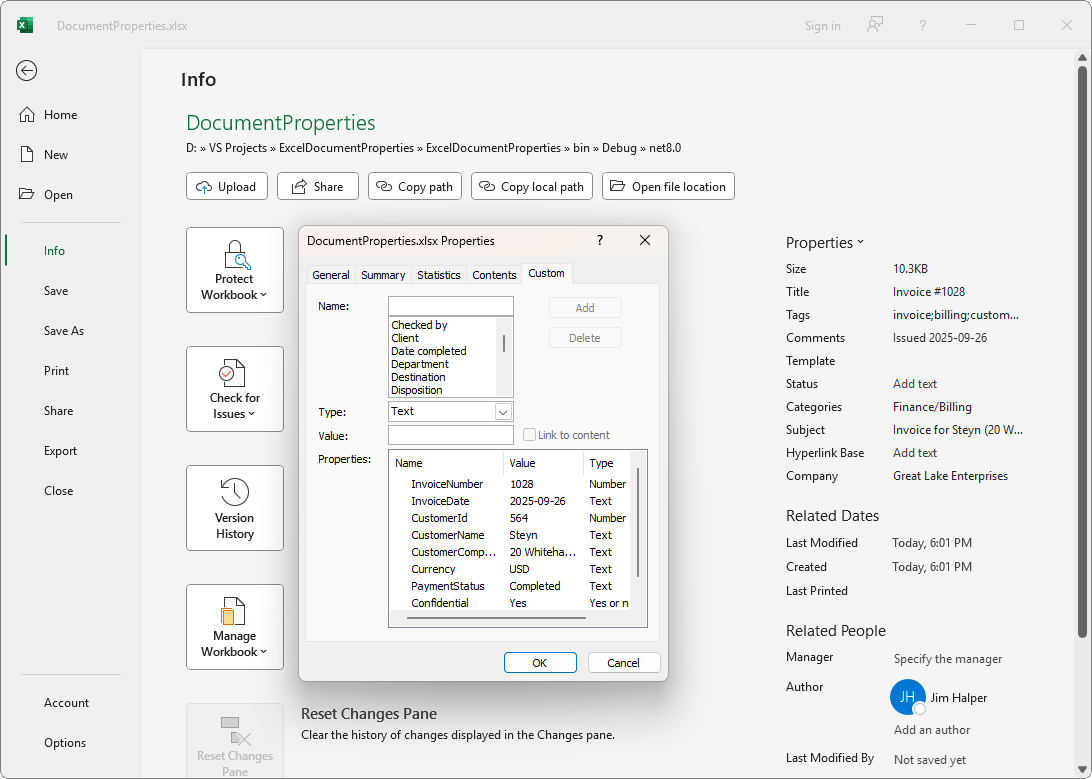Open Protect Workbook lock icon
The height and width of the screenshot is (779, 1092).
[x=235, y=254]
